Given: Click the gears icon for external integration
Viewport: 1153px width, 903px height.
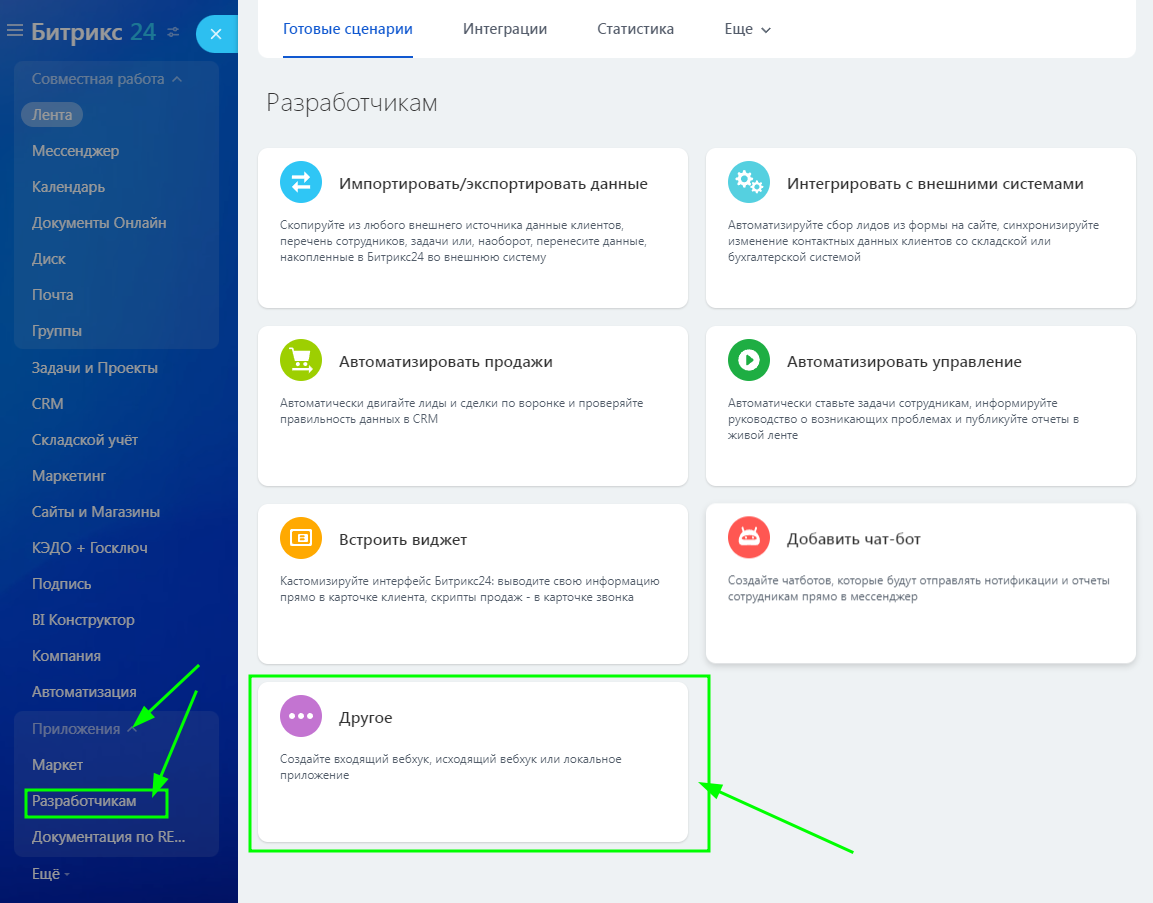Looking at the screenshot, I should pyautogui.click(x=748, y=183).
